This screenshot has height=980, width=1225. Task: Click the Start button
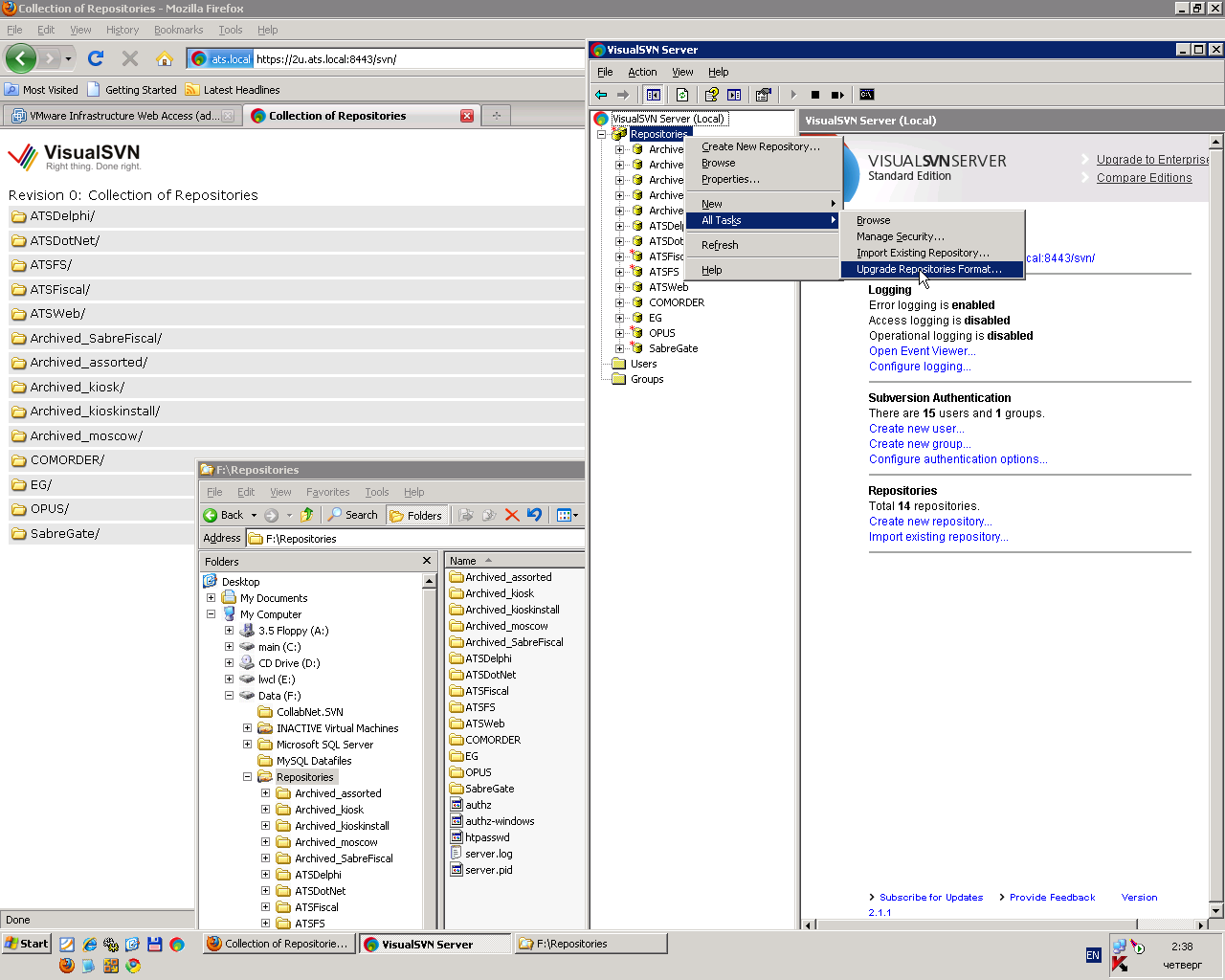26,944
